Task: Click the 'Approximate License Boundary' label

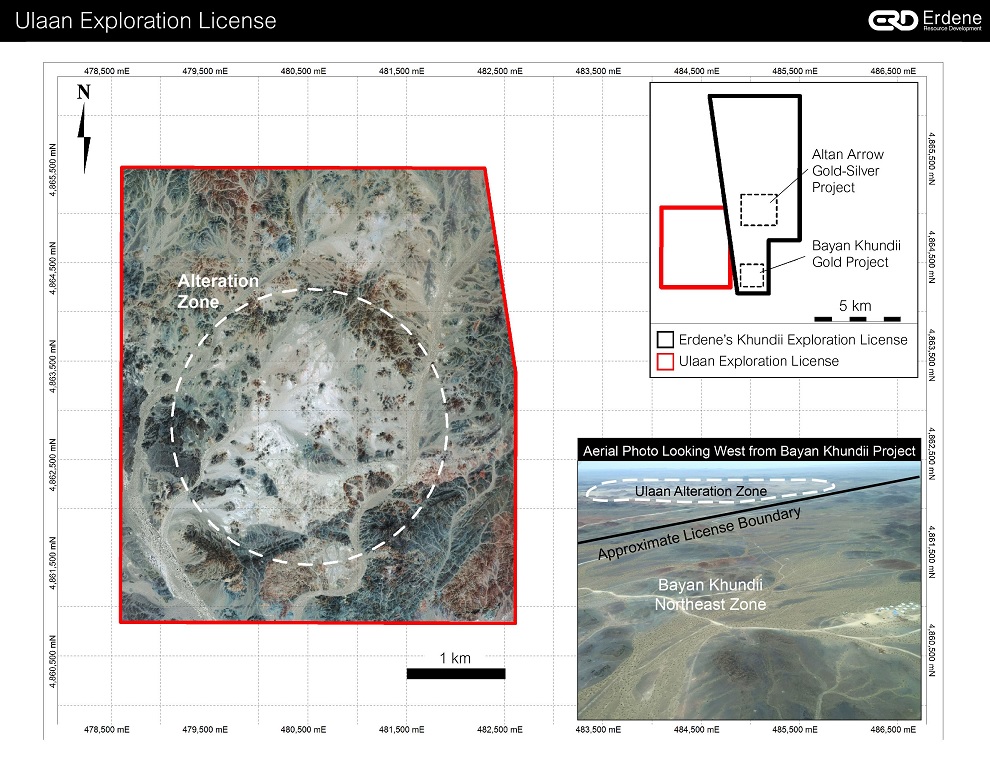Action: click(x=699, y=533)
